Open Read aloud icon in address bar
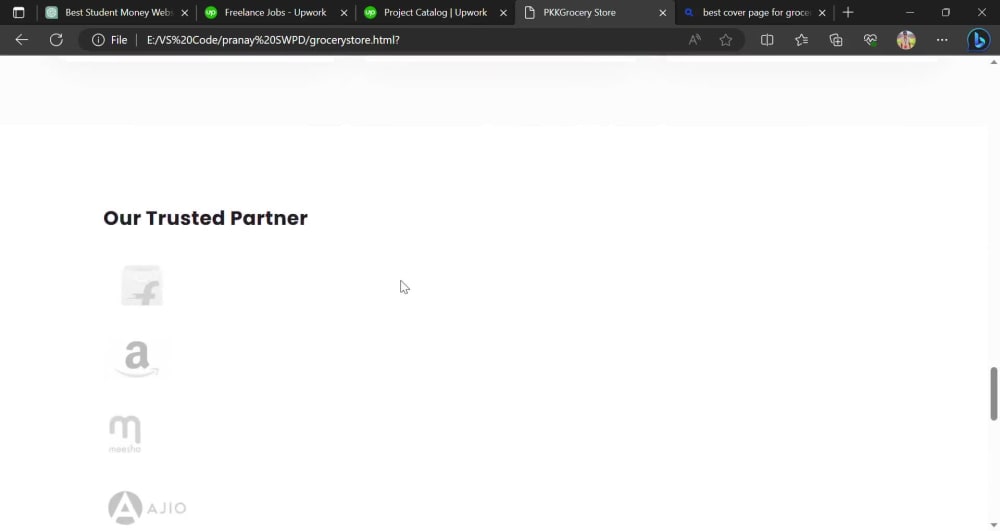Screen dimensions: 1000x531 pyautogui.click(x=695, y=40)
